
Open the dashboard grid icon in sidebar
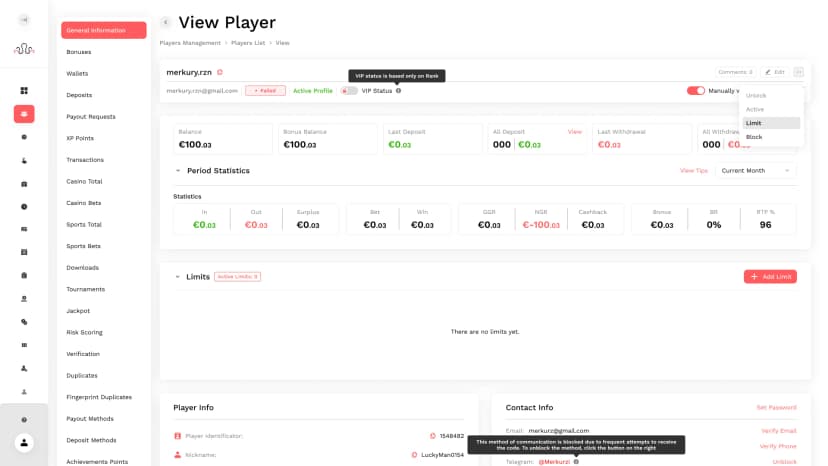(x=24, y=91)
